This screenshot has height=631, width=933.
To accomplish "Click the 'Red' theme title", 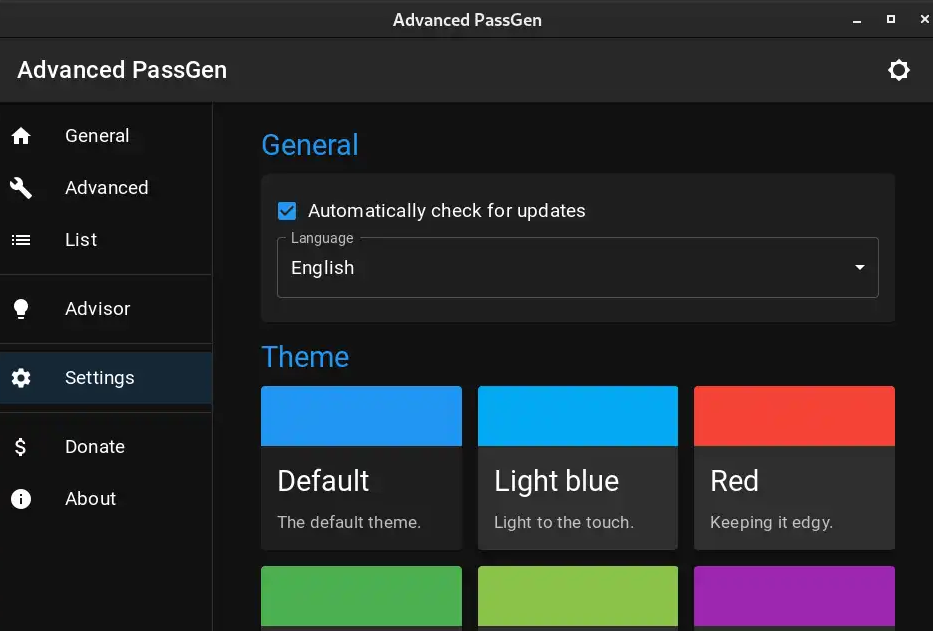I will tap(734, 481).
